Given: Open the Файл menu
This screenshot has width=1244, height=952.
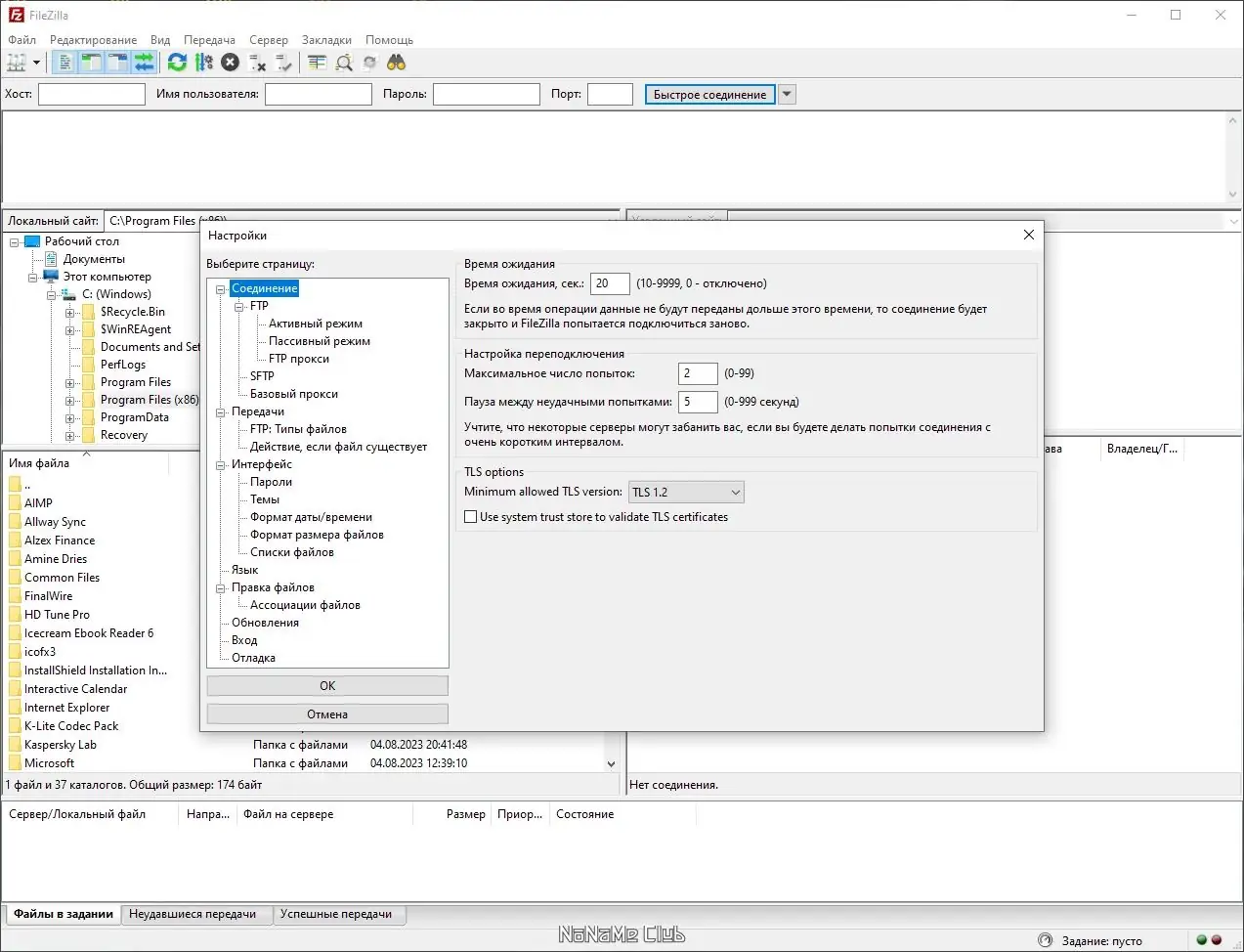Looking at the screenshot, I should pos(21,40).
